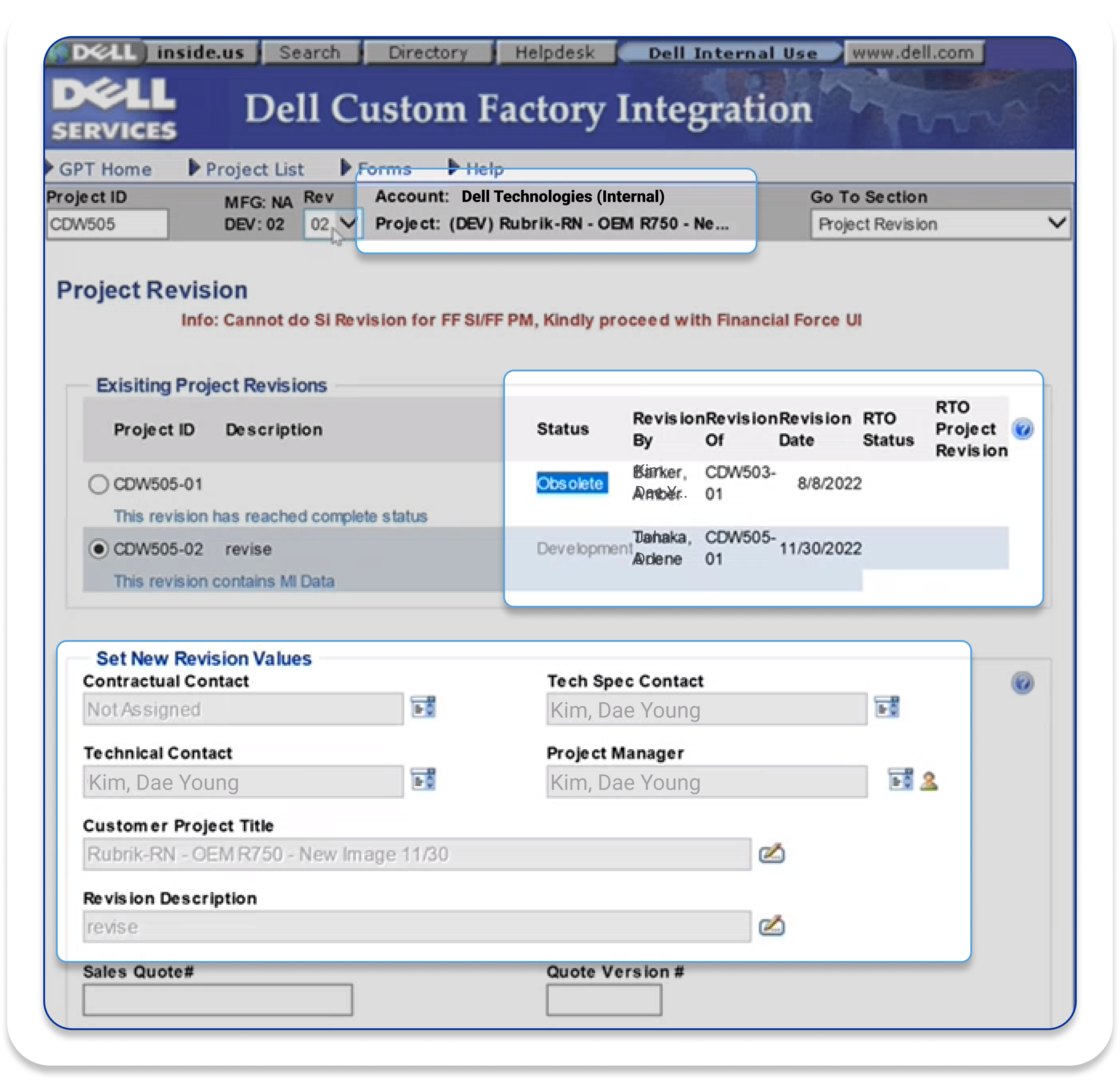Open the Directory tab

[x=428, y=53]
